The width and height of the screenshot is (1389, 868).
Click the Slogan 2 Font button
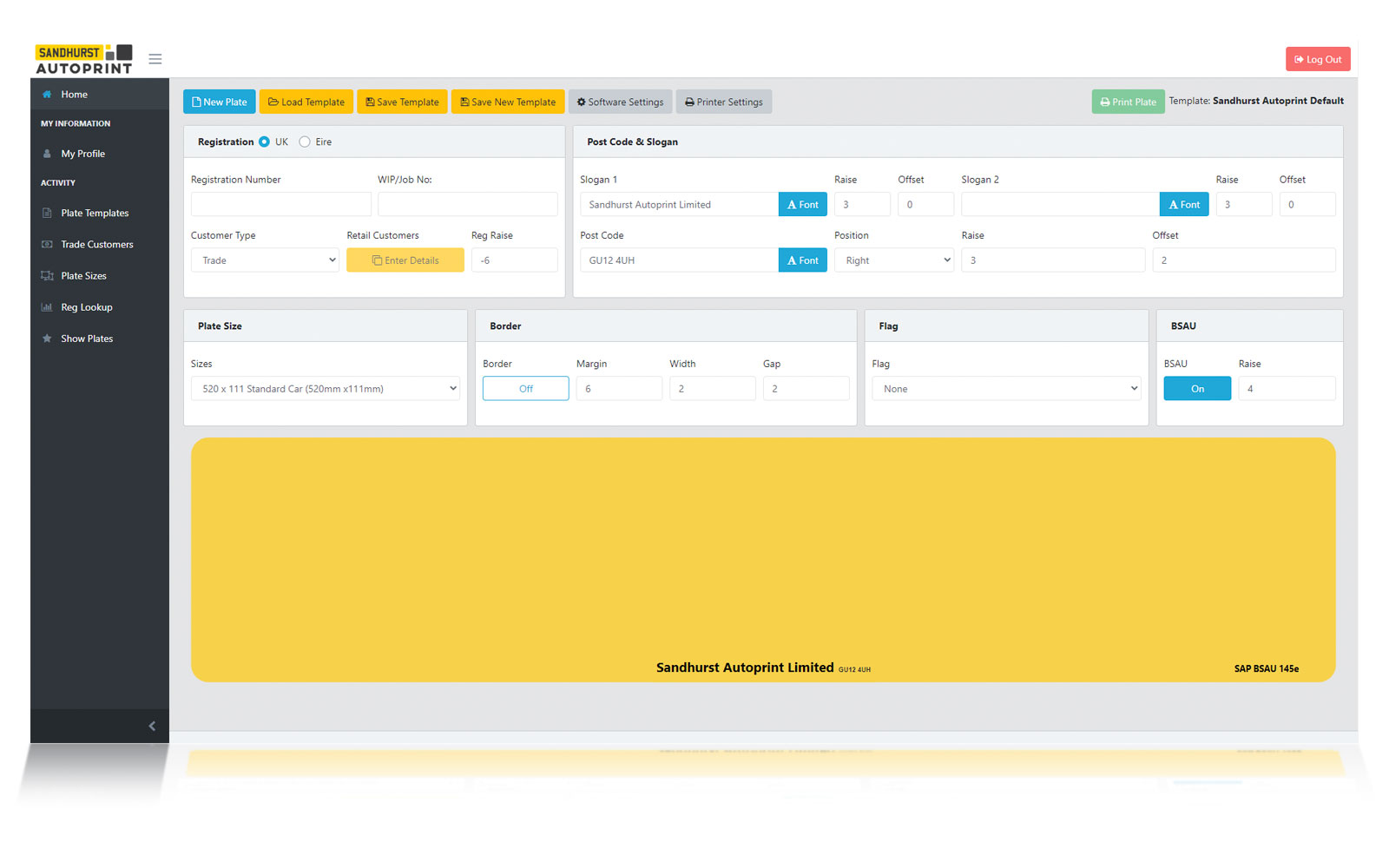(1184, 205)
